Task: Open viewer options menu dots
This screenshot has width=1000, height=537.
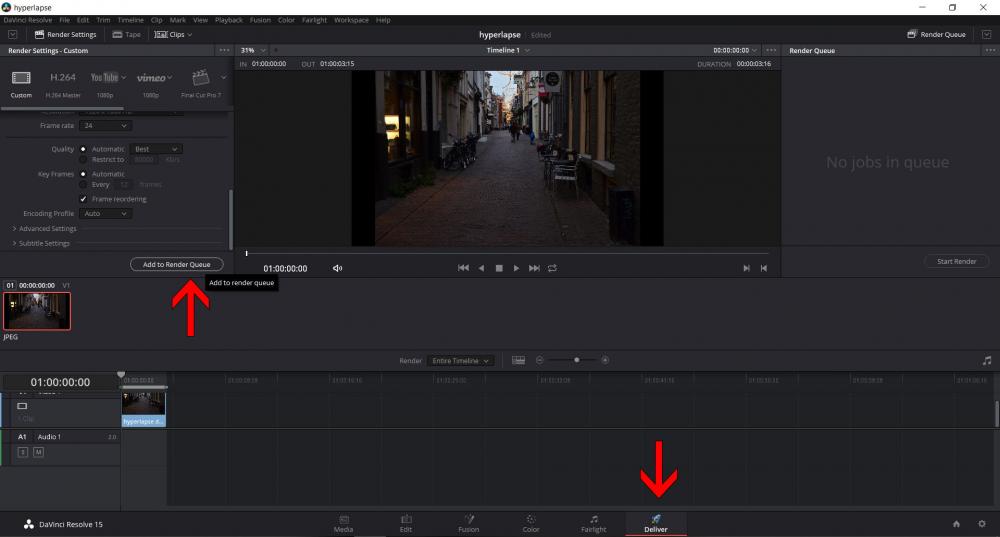Action: pos(771,50)
